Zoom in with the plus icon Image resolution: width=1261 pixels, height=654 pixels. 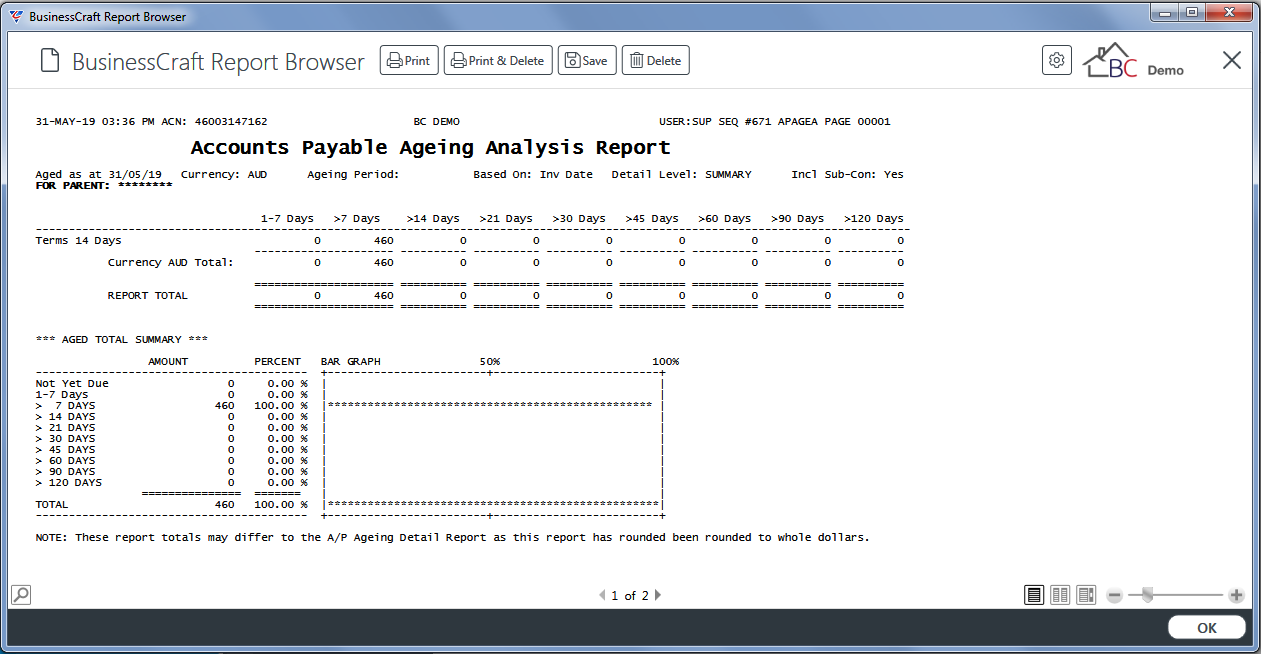coord(1236,595)
